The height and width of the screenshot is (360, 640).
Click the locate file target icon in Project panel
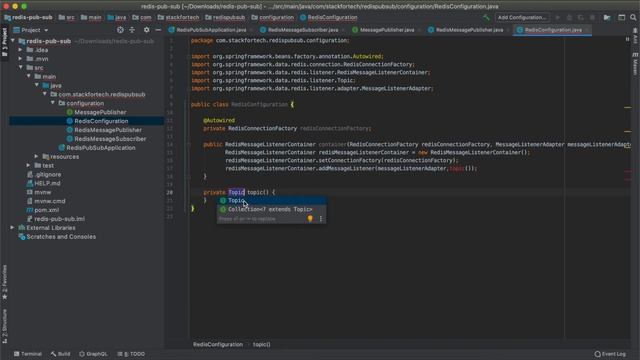[120, 30]
